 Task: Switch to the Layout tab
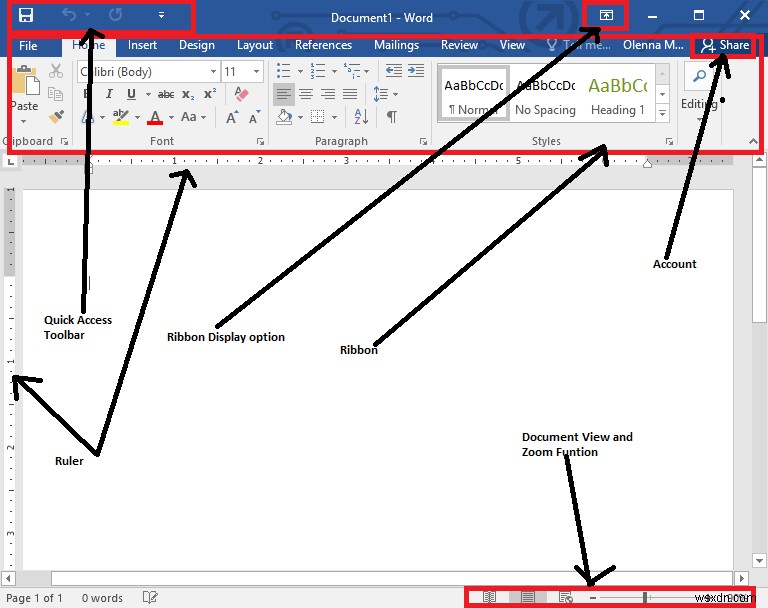tap(255, 45)
